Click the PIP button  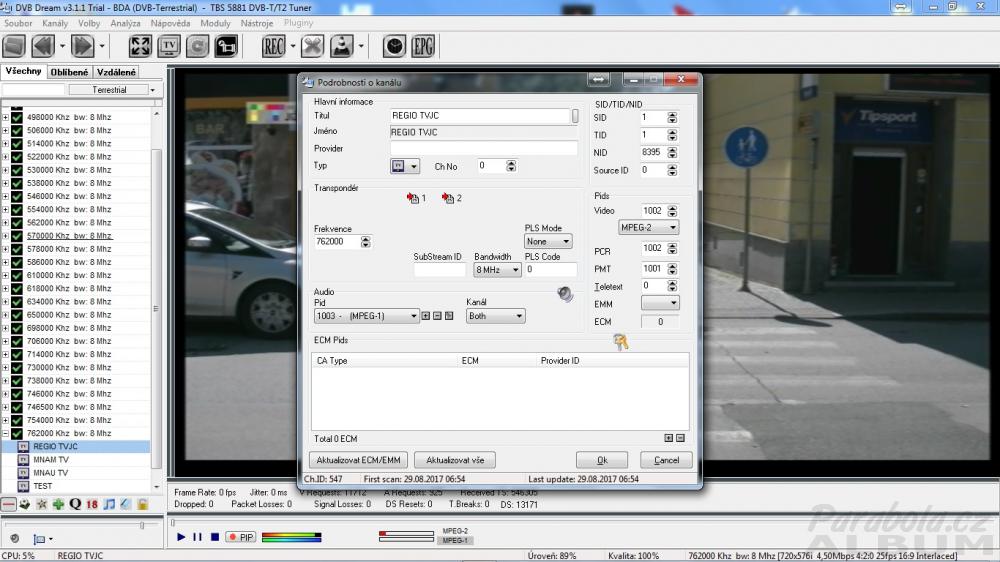coord(241,537)
